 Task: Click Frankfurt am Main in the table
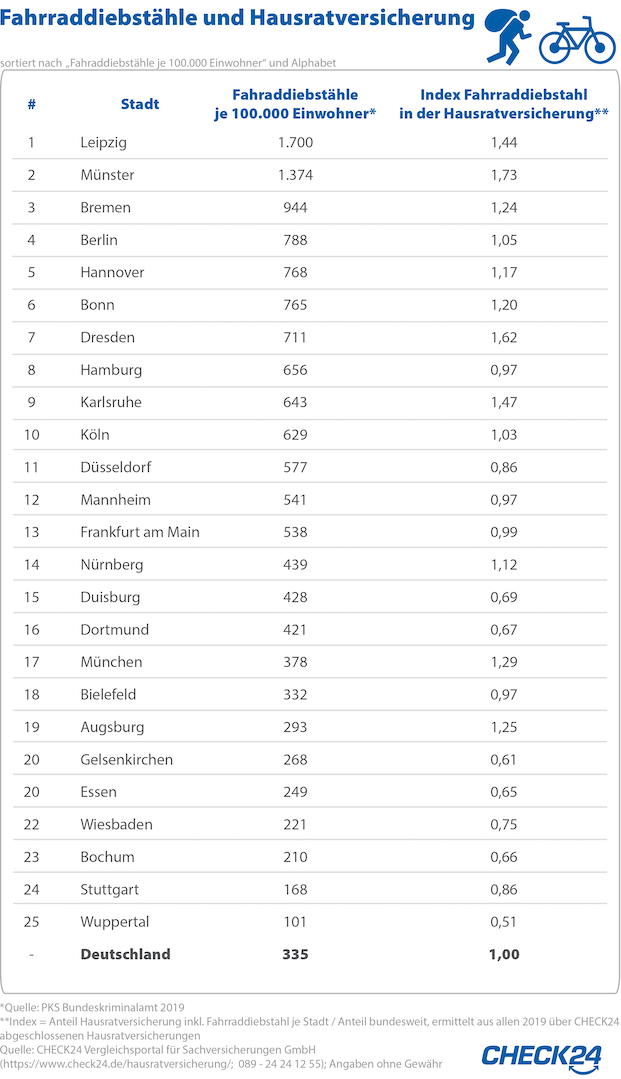(x=140, y=532)
